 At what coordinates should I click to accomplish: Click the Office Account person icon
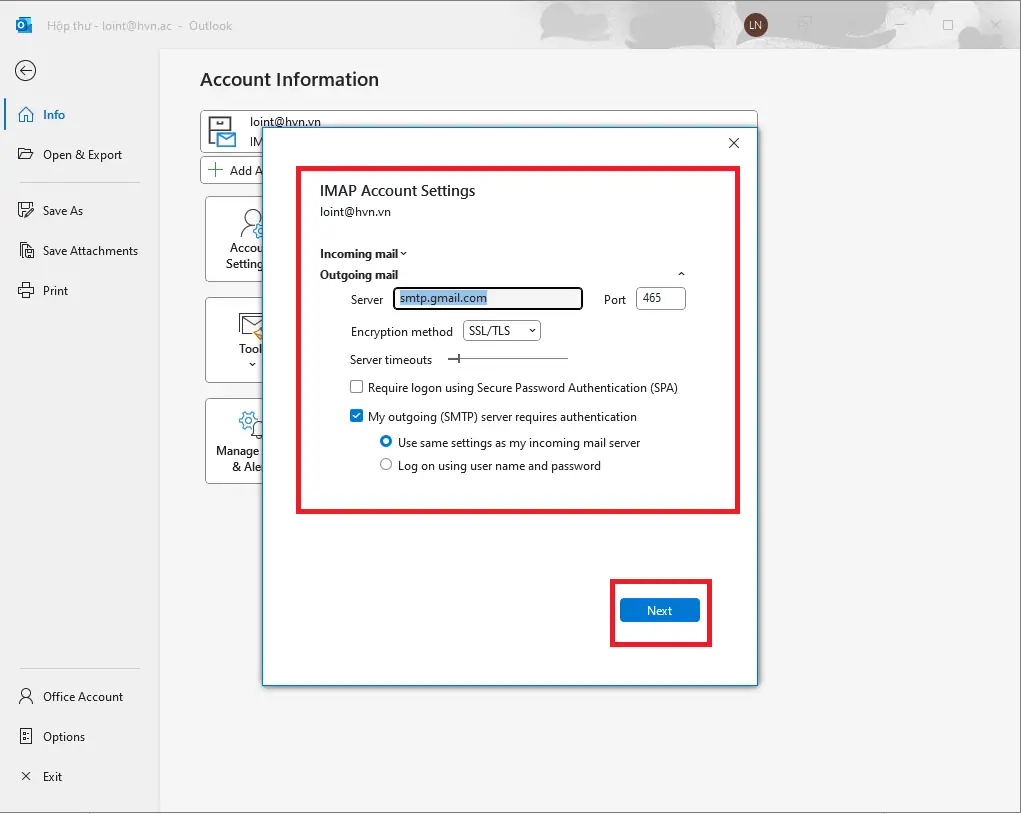[x=25, y=696]
